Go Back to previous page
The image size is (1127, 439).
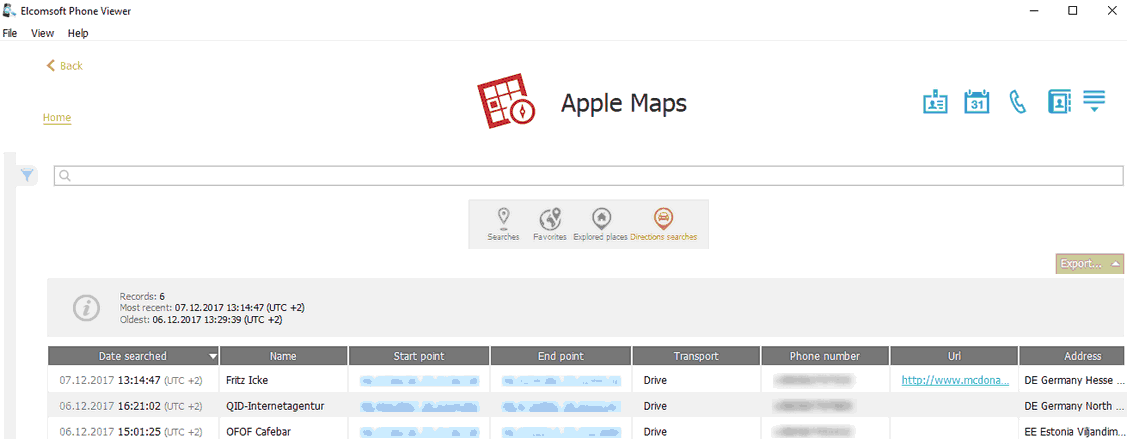coord(64,66)
